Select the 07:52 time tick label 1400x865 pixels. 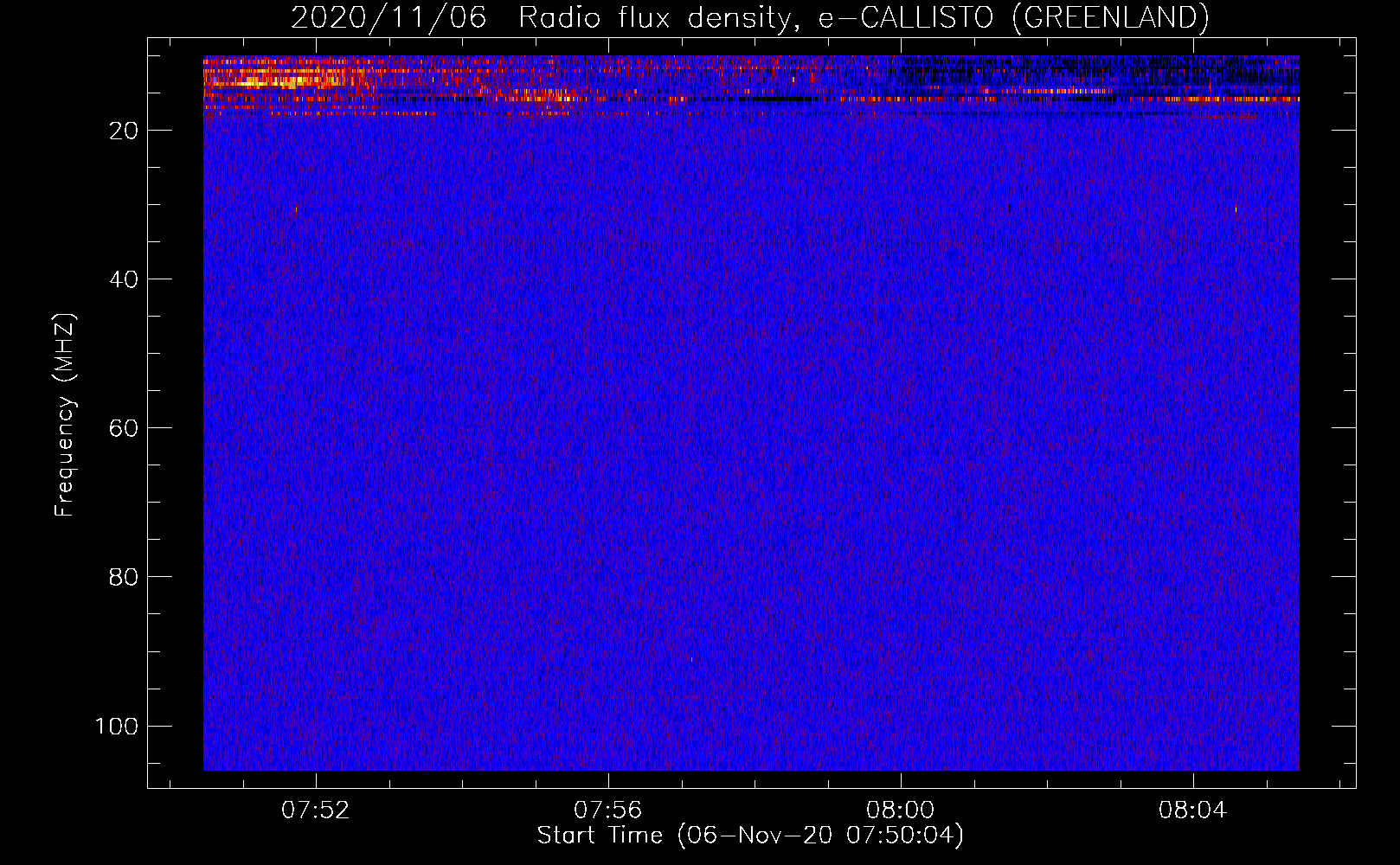pos(316,810)
